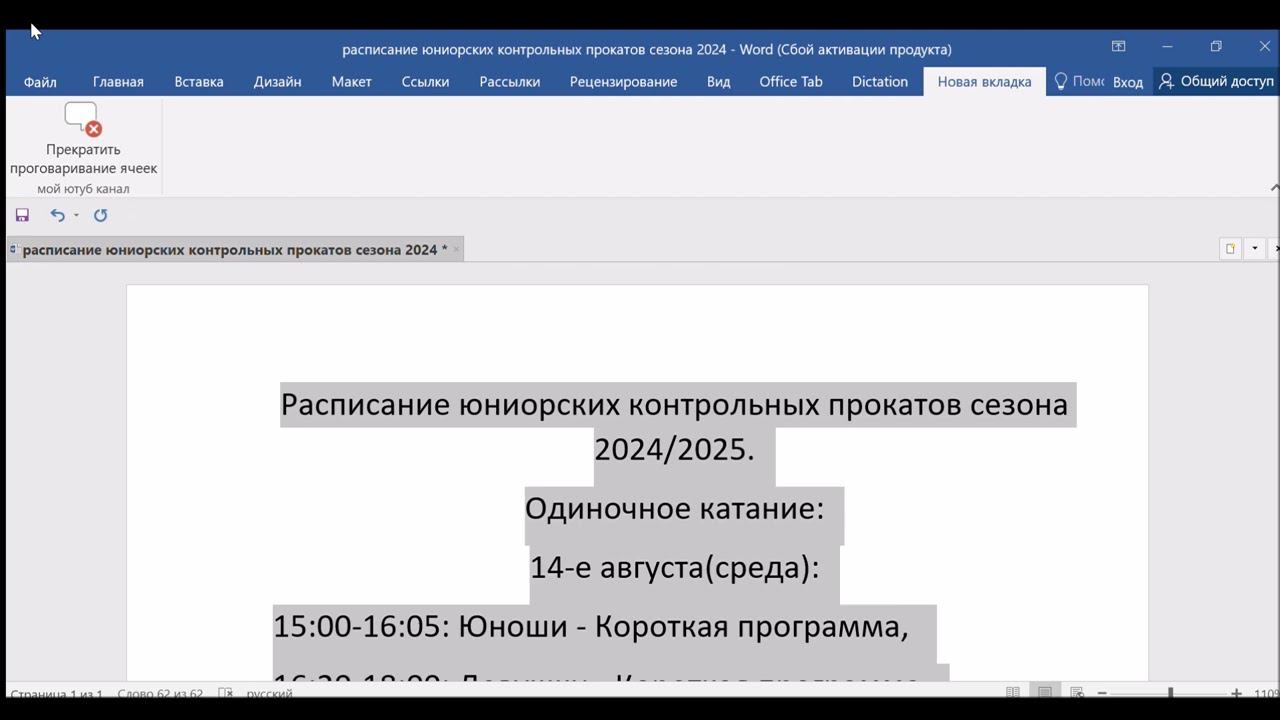The height and width of the screenshot is (720, 1280).
Task: Click the proofing check icon in status bar
Action: click(226, 693)
